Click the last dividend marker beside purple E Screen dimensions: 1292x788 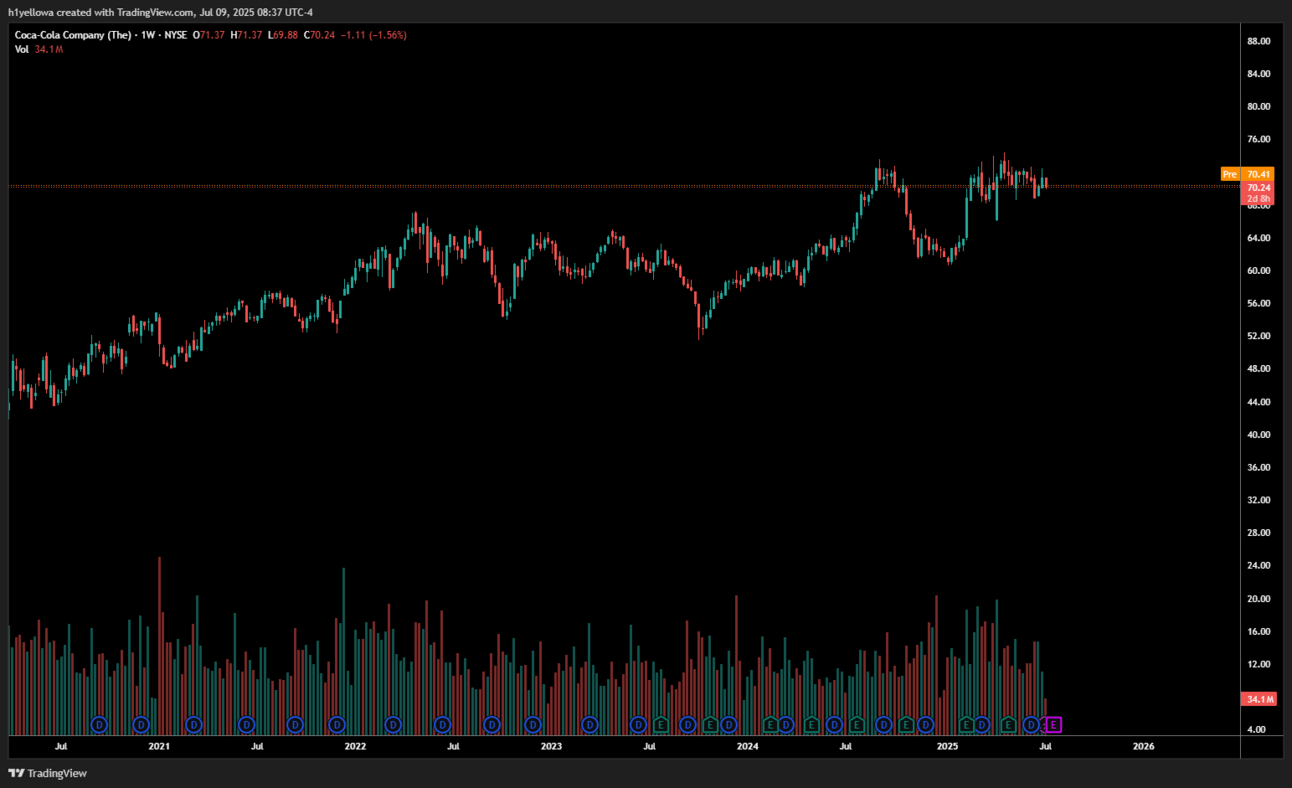tap(1031, 724)
